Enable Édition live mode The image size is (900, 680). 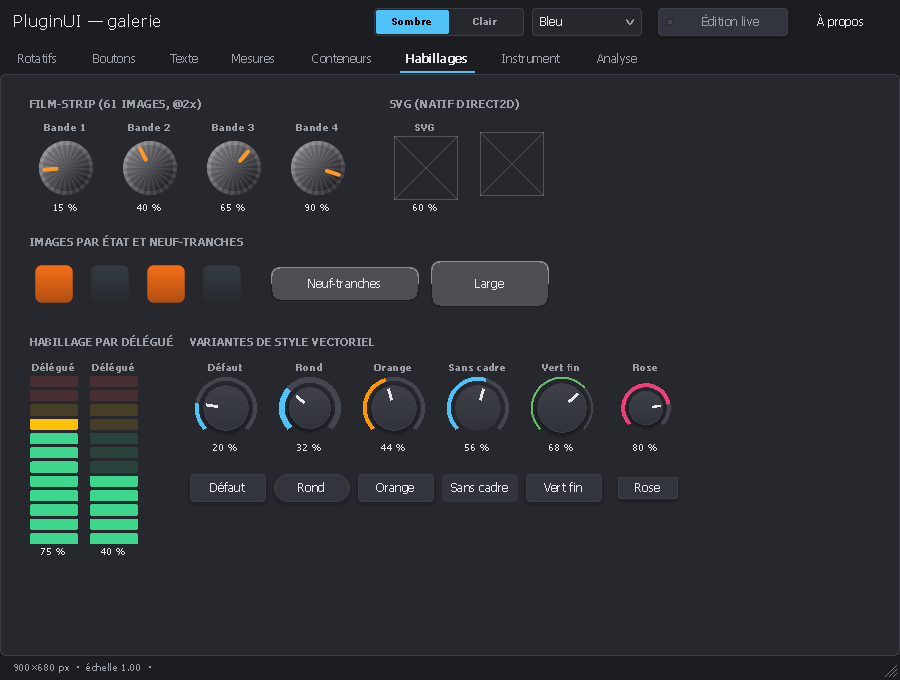point(723,22)
